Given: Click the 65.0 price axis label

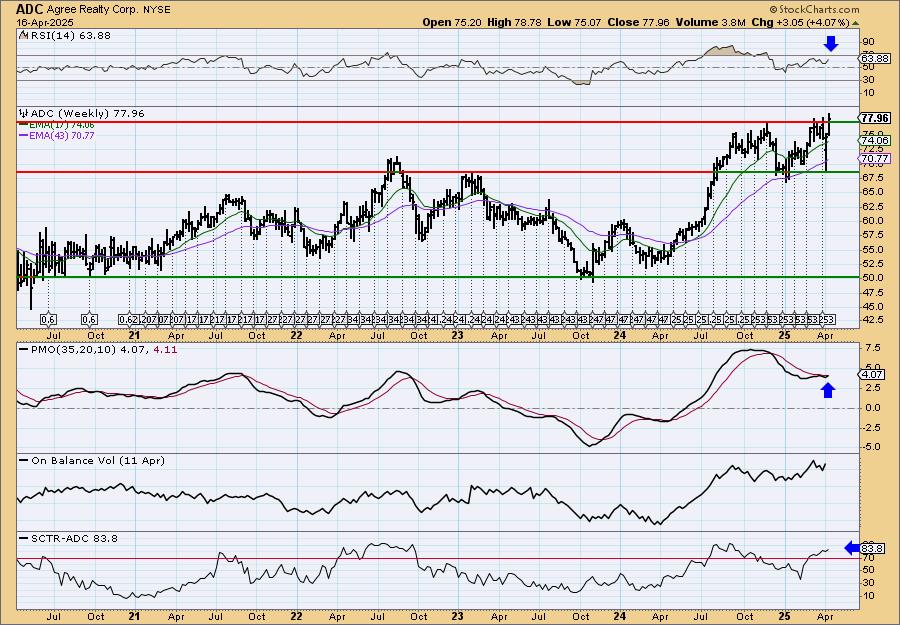Looking at the screenshot, I should tap(871, 192).
